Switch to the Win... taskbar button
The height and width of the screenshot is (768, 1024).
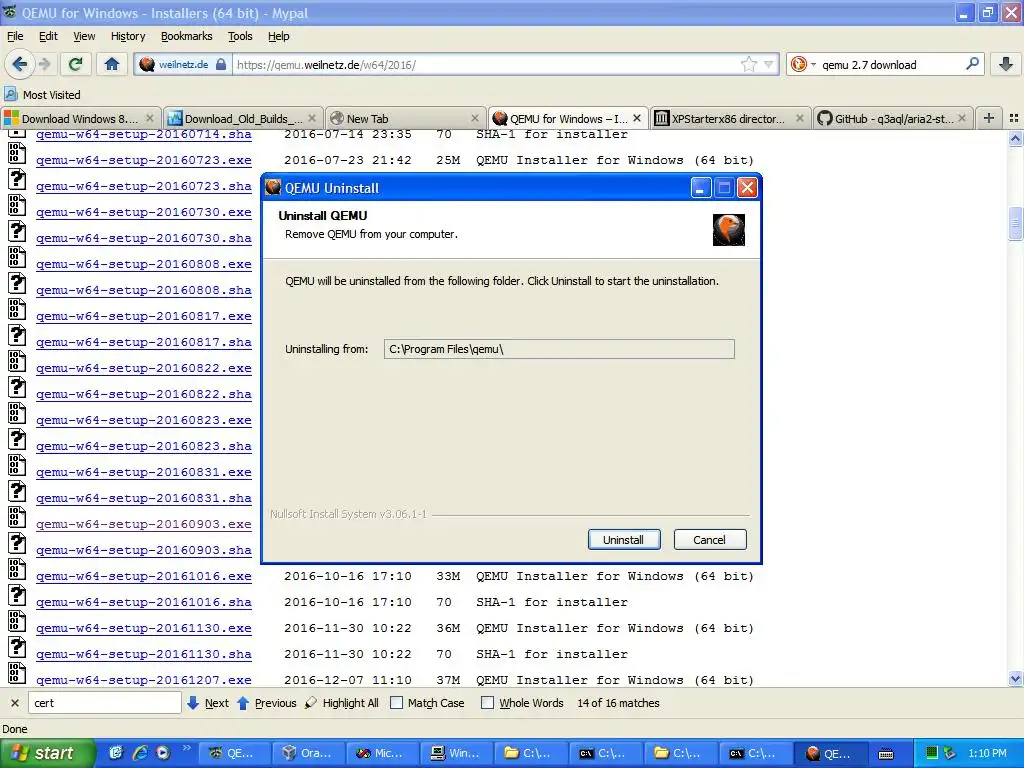(x=455, y=753)
